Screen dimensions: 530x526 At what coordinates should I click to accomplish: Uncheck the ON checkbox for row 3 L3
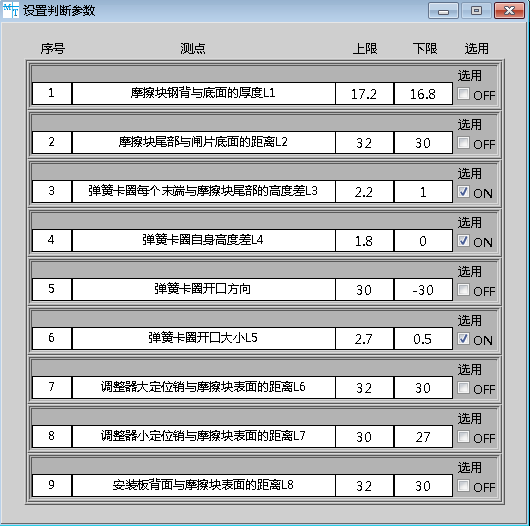tap(463, 192)
